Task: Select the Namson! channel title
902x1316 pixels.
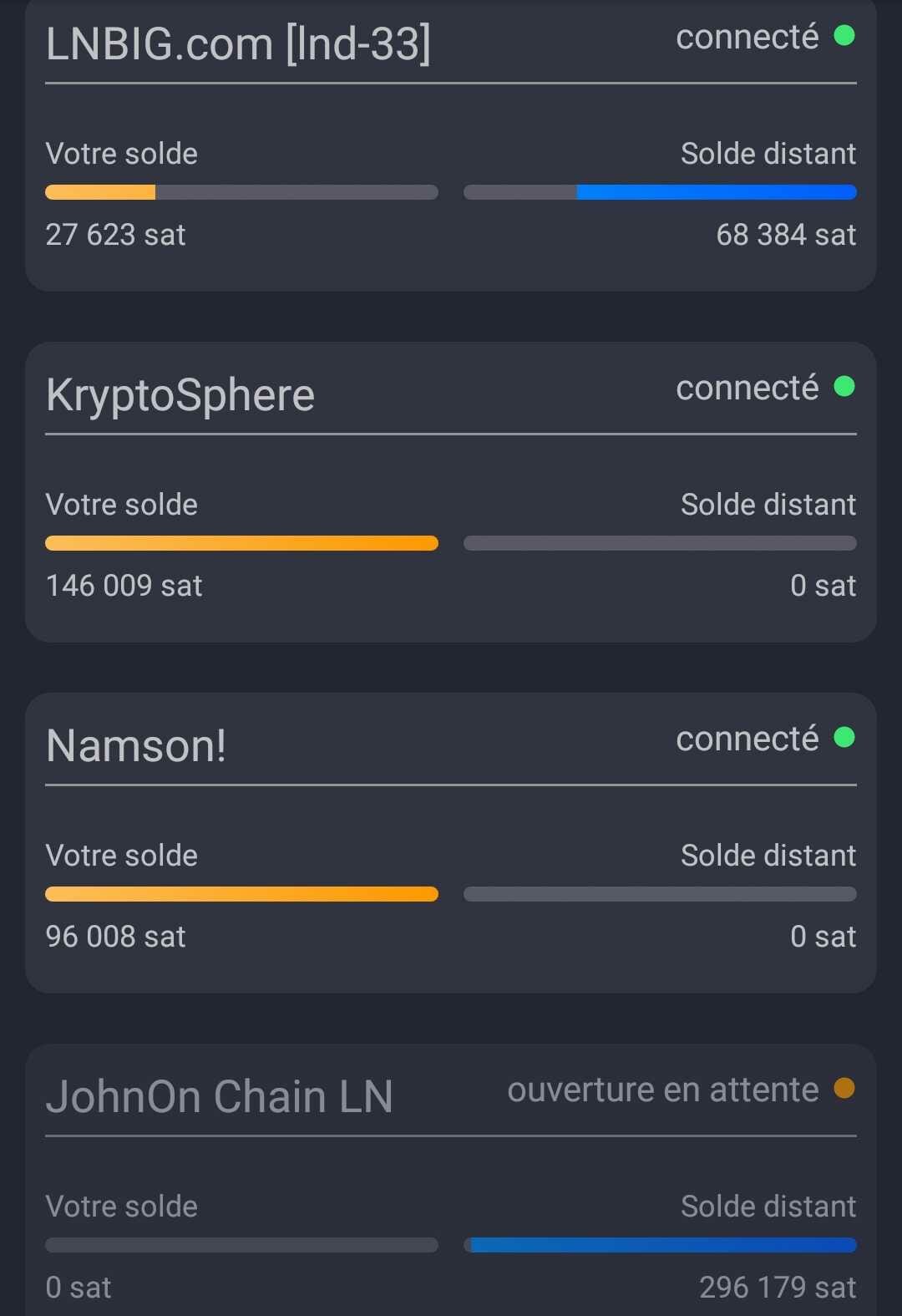Action: [x=136, y=746]
